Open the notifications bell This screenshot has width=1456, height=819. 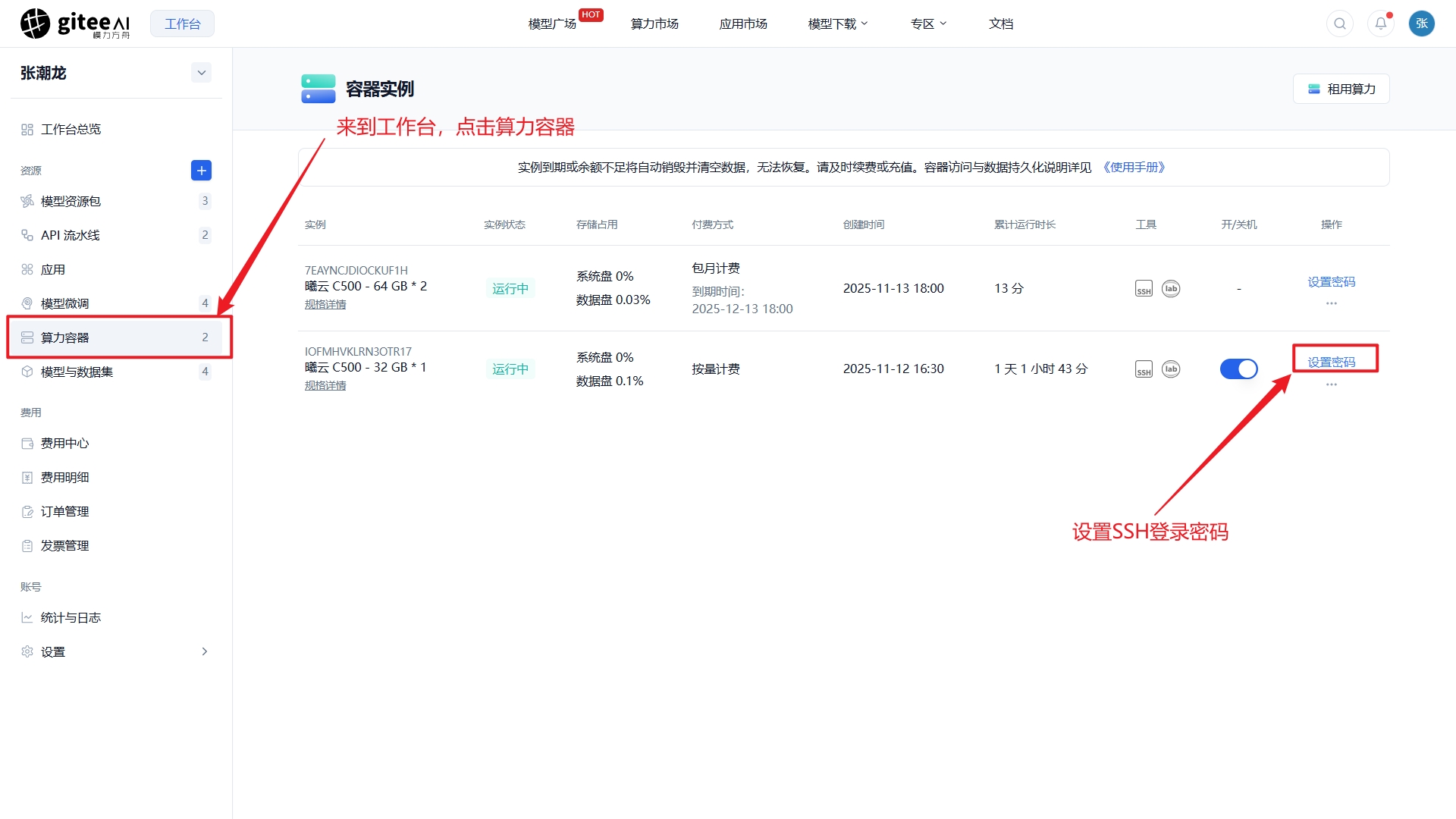[x=1381, y=24]
